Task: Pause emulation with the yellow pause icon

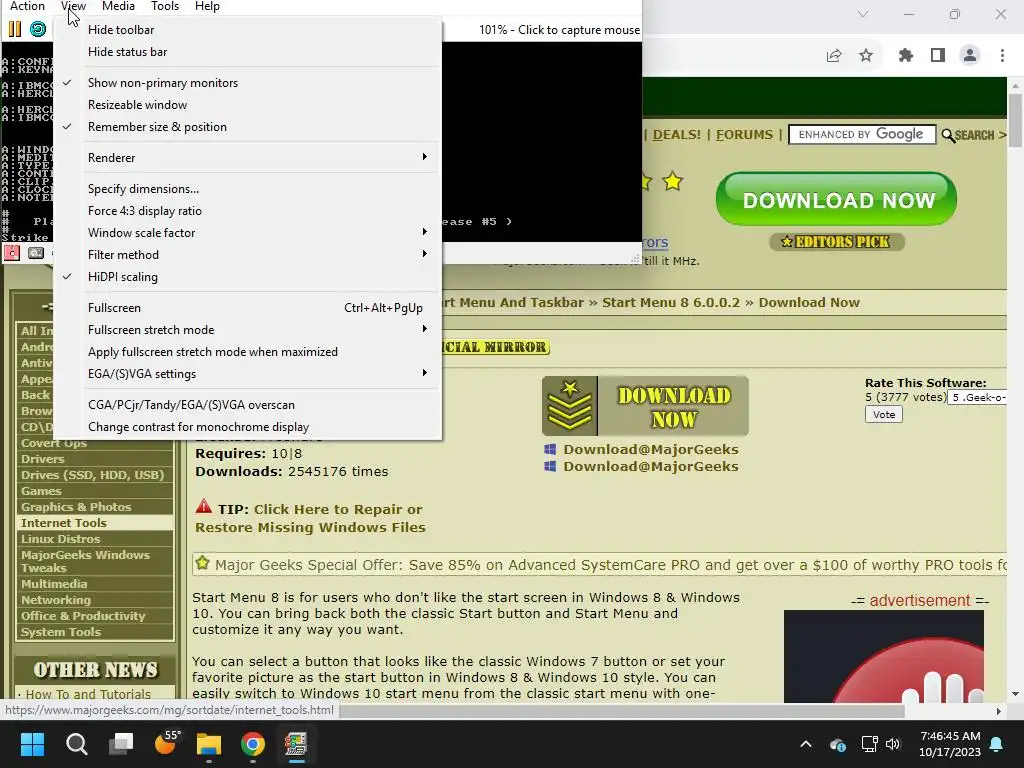Action: pyautogui.click(x=14, y=29)
